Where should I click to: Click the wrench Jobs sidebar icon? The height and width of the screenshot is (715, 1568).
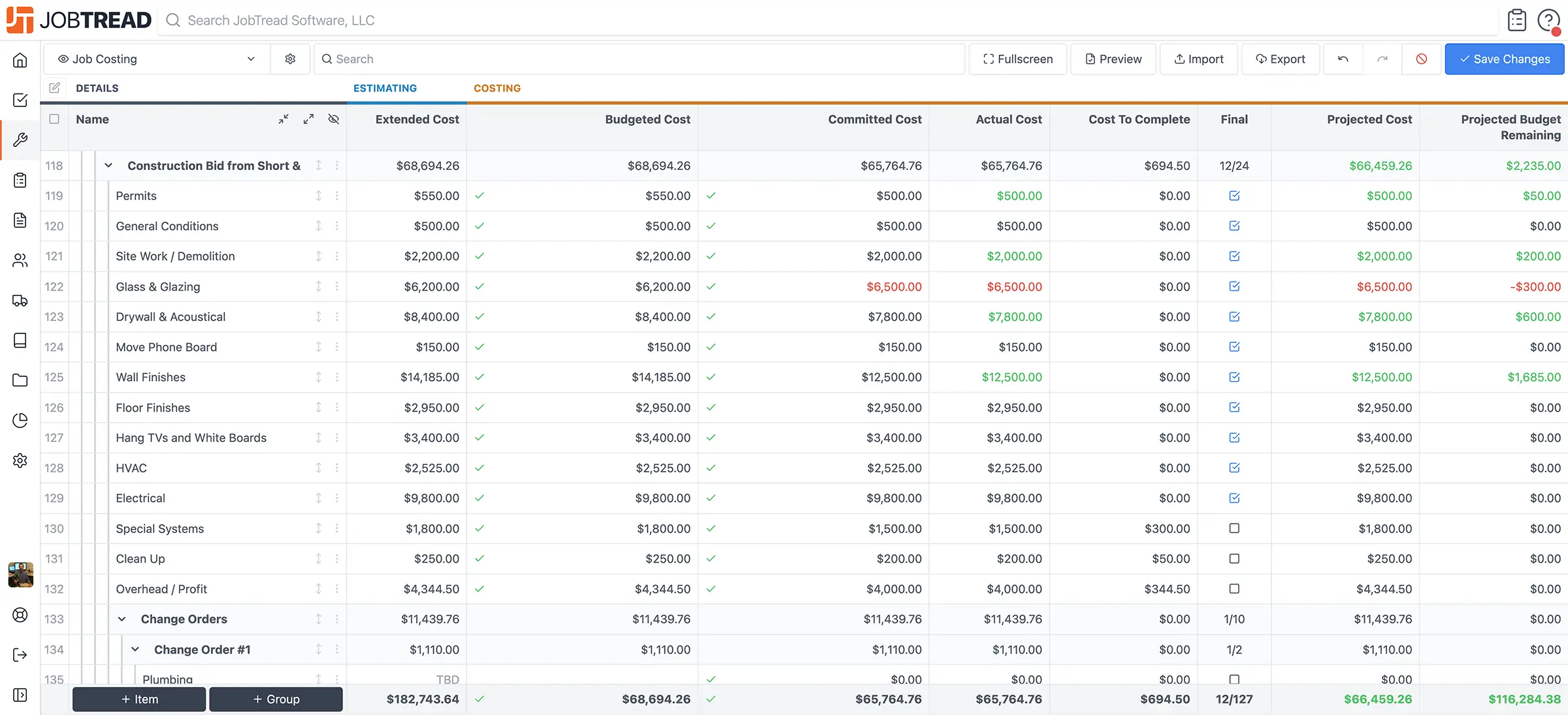coord(20,140)
